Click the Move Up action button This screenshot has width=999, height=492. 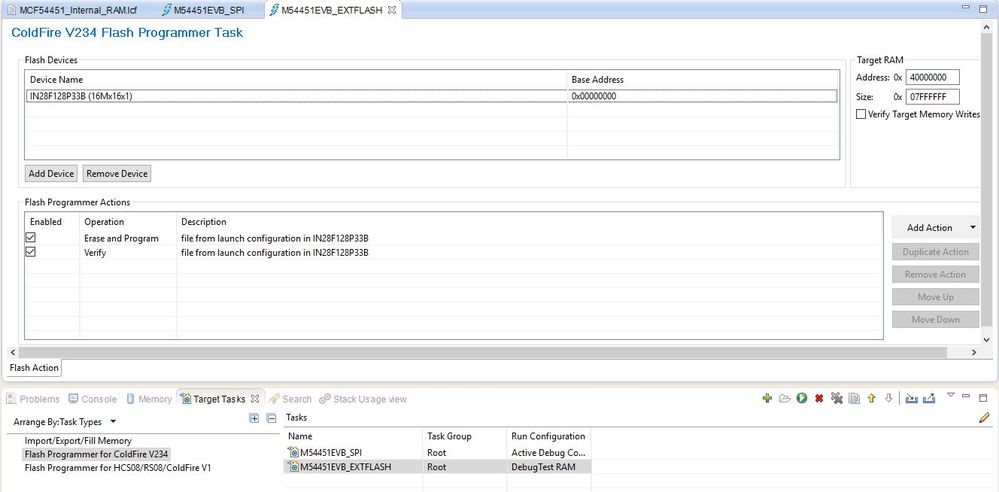tap(935, 297)
